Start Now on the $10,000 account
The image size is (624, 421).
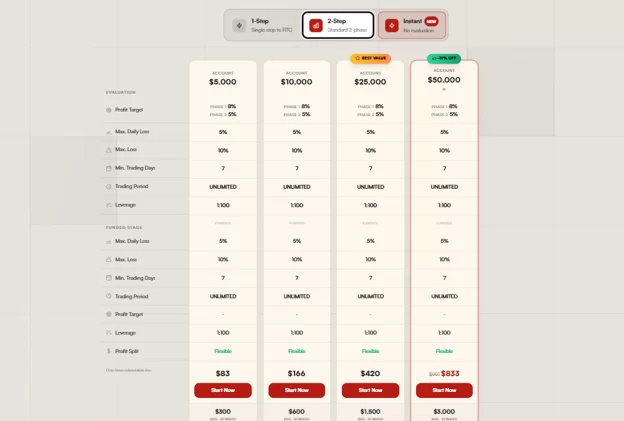coord(296,390)
